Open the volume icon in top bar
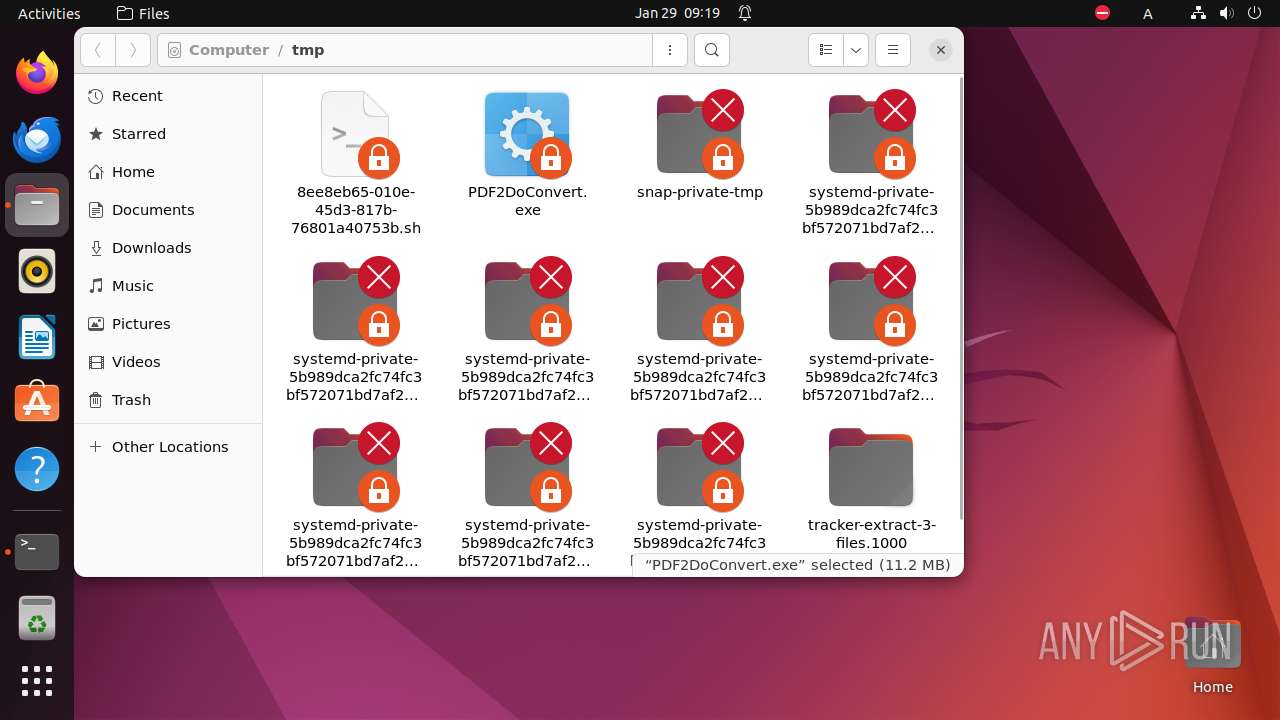1280x720 pixels. click(x=1225, y=13)
